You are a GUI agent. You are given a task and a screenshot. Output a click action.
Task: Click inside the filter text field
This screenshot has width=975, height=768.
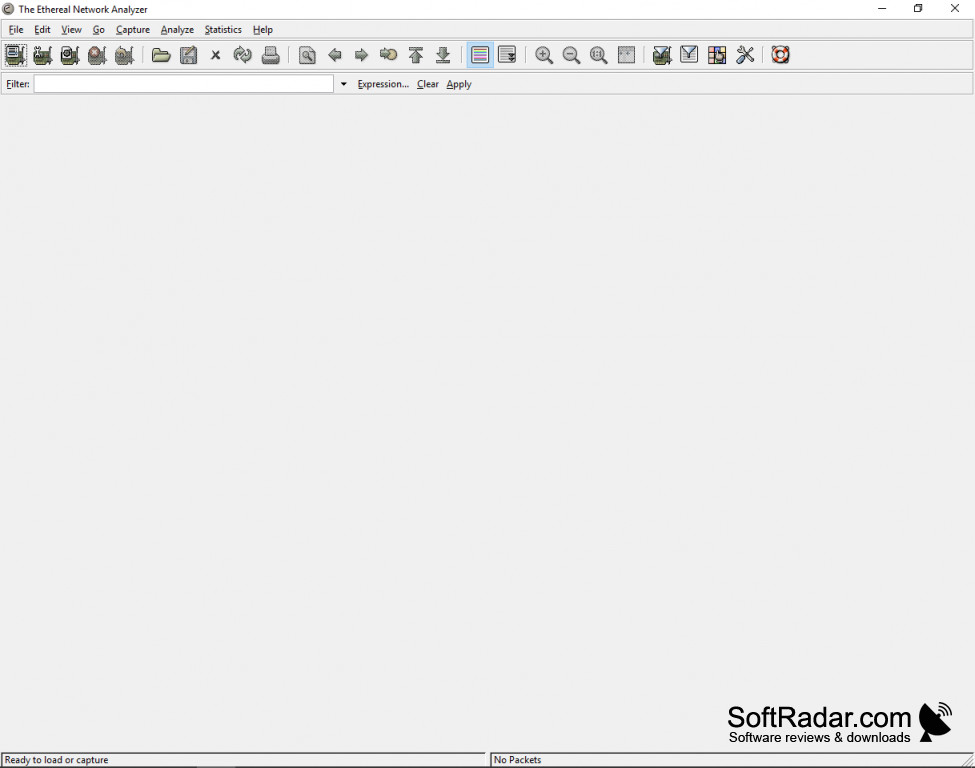(184, 84)
